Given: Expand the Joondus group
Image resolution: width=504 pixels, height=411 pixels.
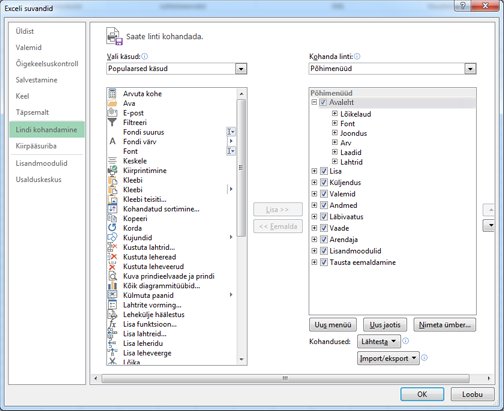Looking at the screenshot, I should click(335, 133).
